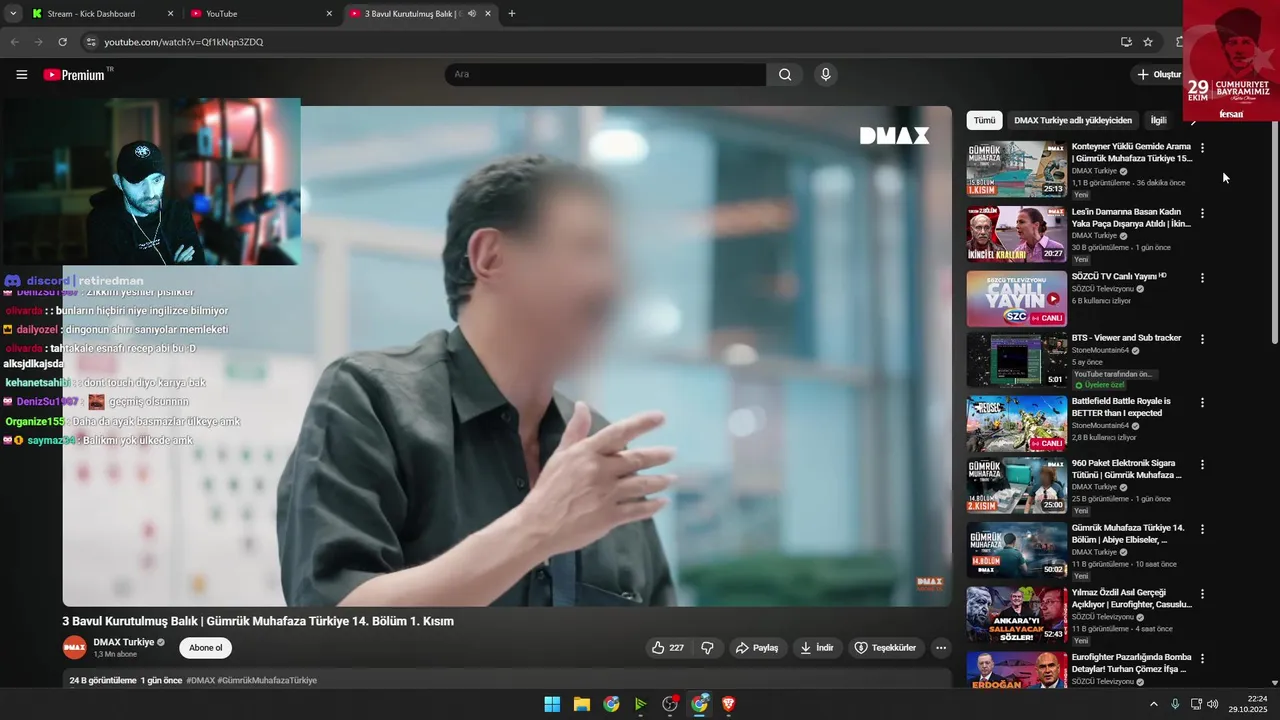Open options for Les'in Damarına Basan Kadın video
Viewport: 1280px width, 720px height.
coord(1202,213)
